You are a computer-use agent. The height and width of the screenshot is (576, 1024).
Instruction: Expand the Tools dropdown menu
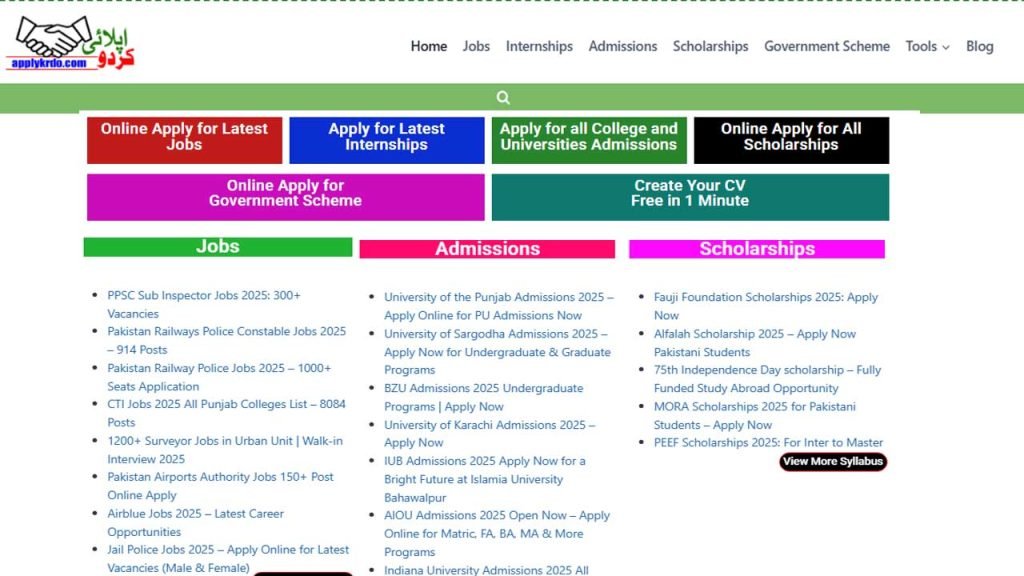[x=927, y=46]
